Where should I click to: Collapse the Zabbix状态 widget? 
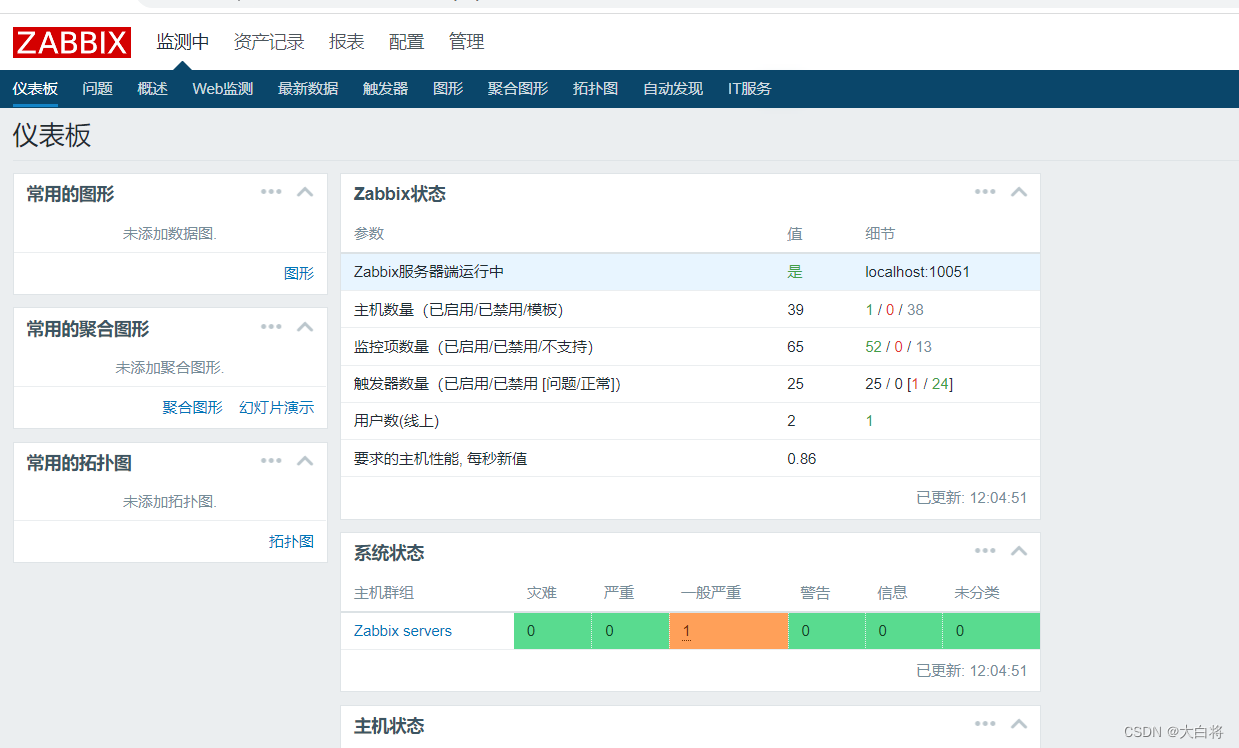pos(1019,192)
